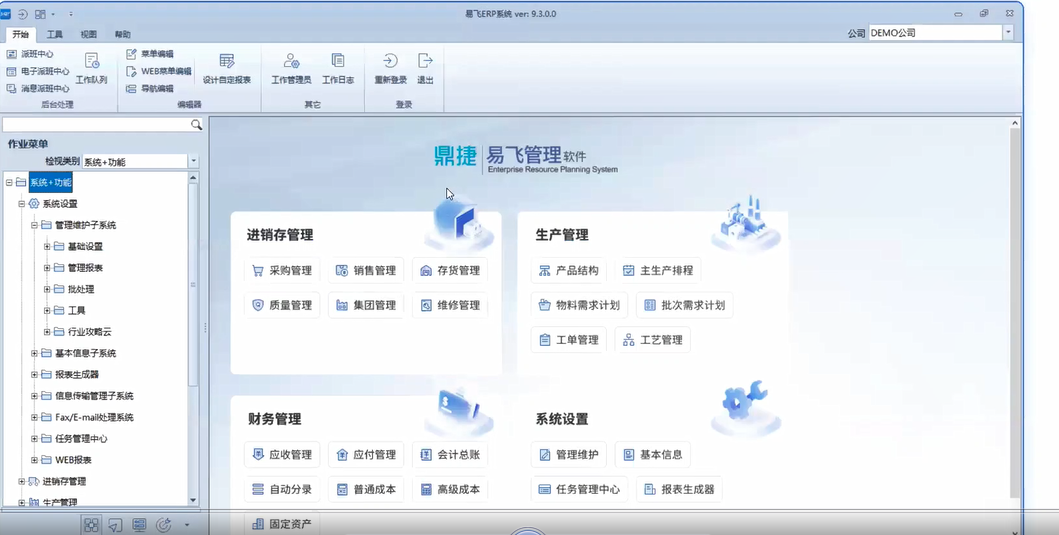The height and width of the screenshot is (535, 1059).
Task: Collapse the 系统设置 tree node
Action: (22, 204)
